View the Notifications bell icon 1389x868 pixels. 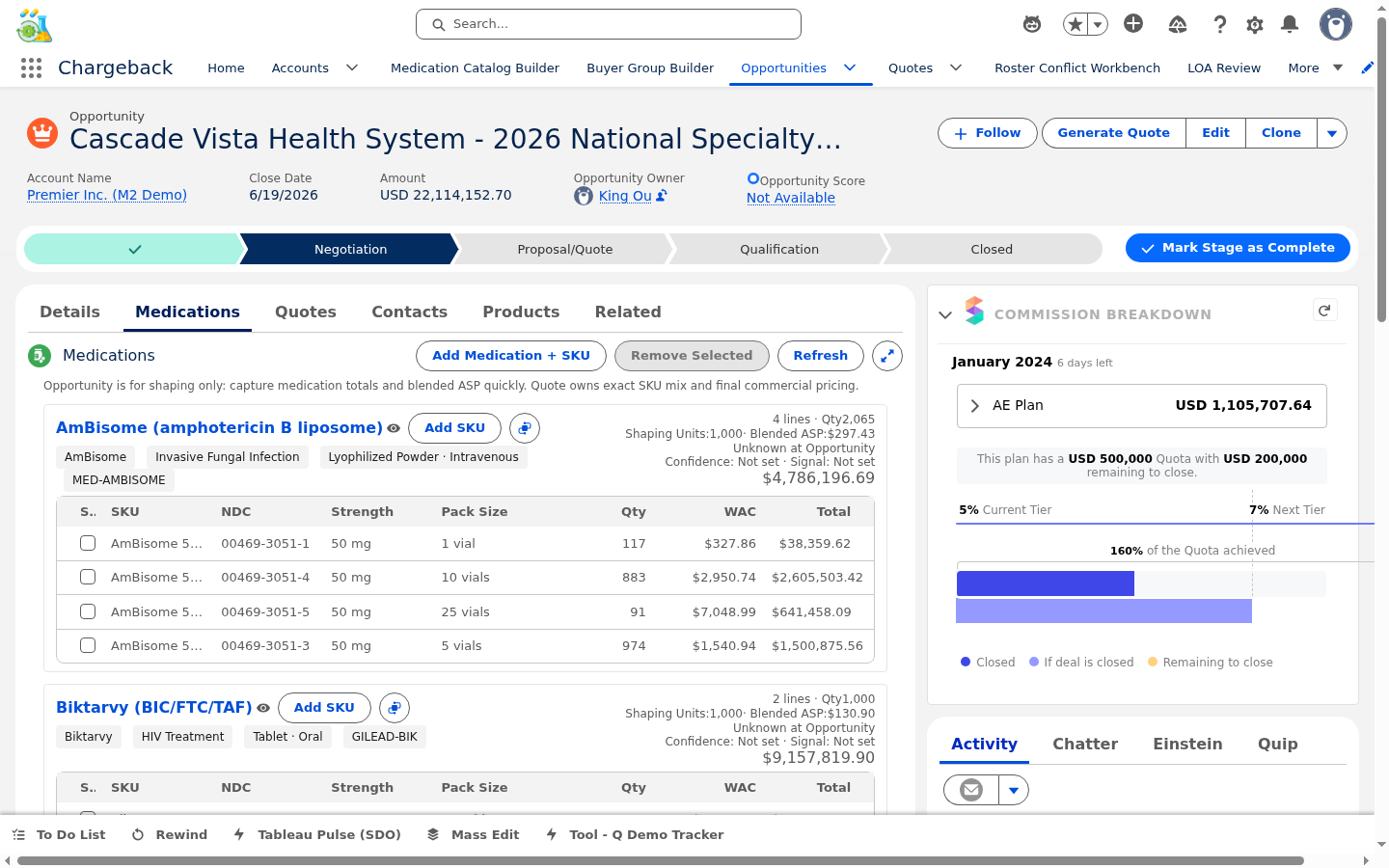tap(1290, 24)
